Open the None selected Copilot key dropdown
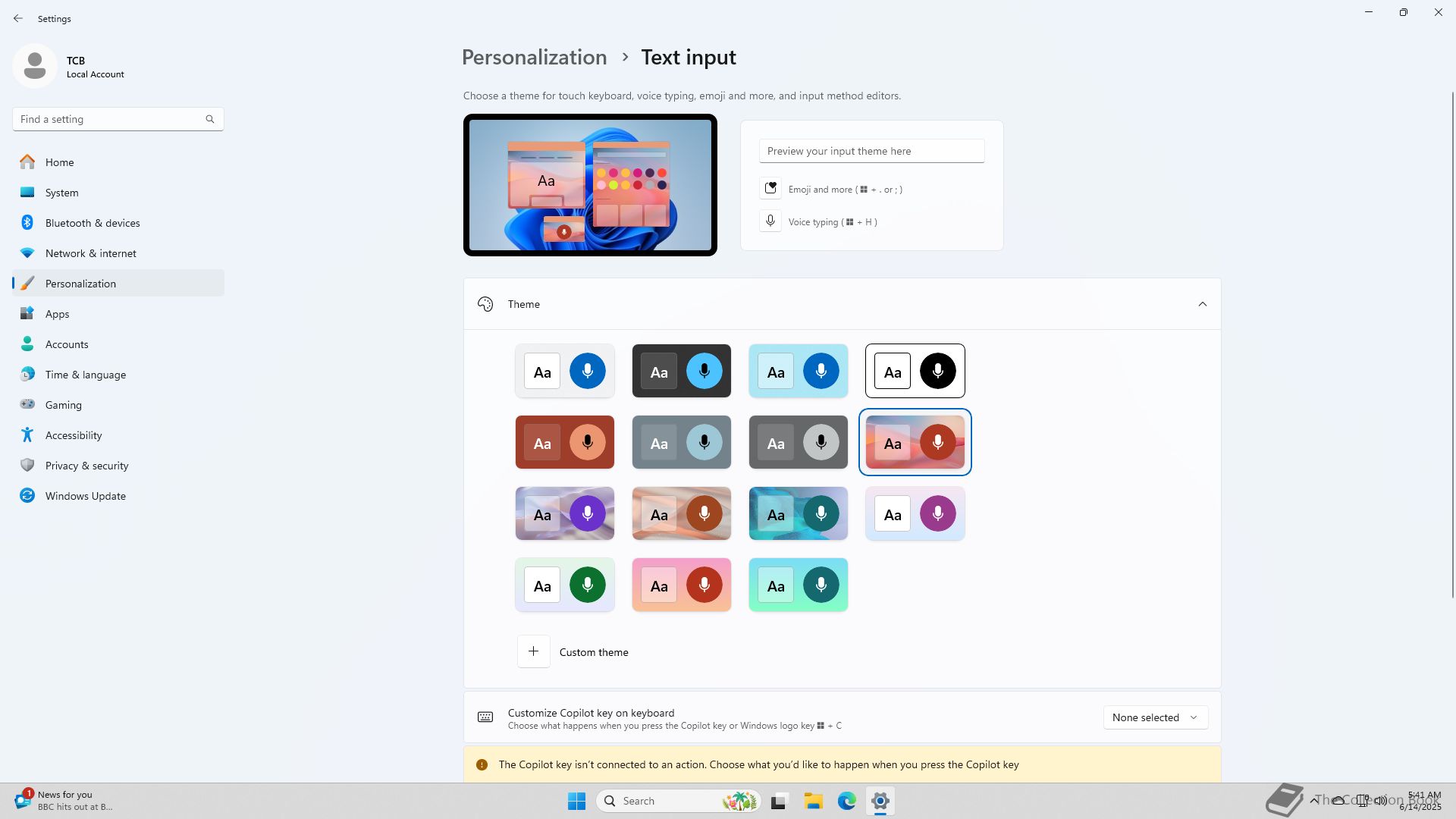The height and width of the screenshot is (819, 1456). 1154,717
